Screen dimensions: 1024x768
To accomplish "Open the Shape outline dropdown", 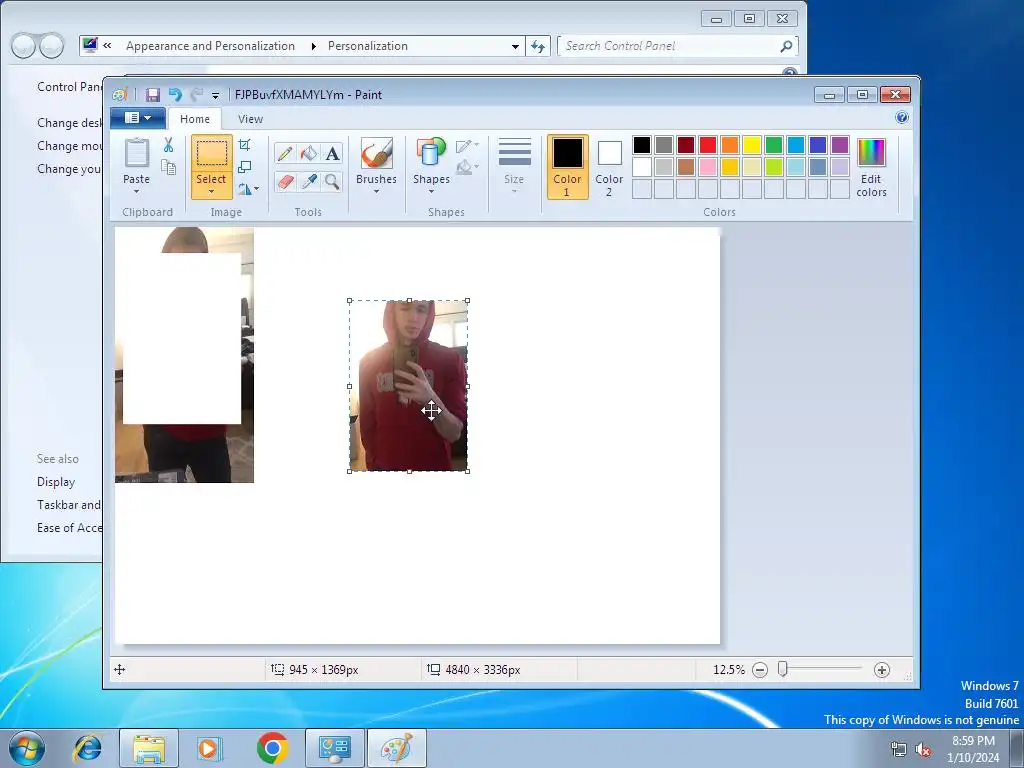I will coord(468,145).
